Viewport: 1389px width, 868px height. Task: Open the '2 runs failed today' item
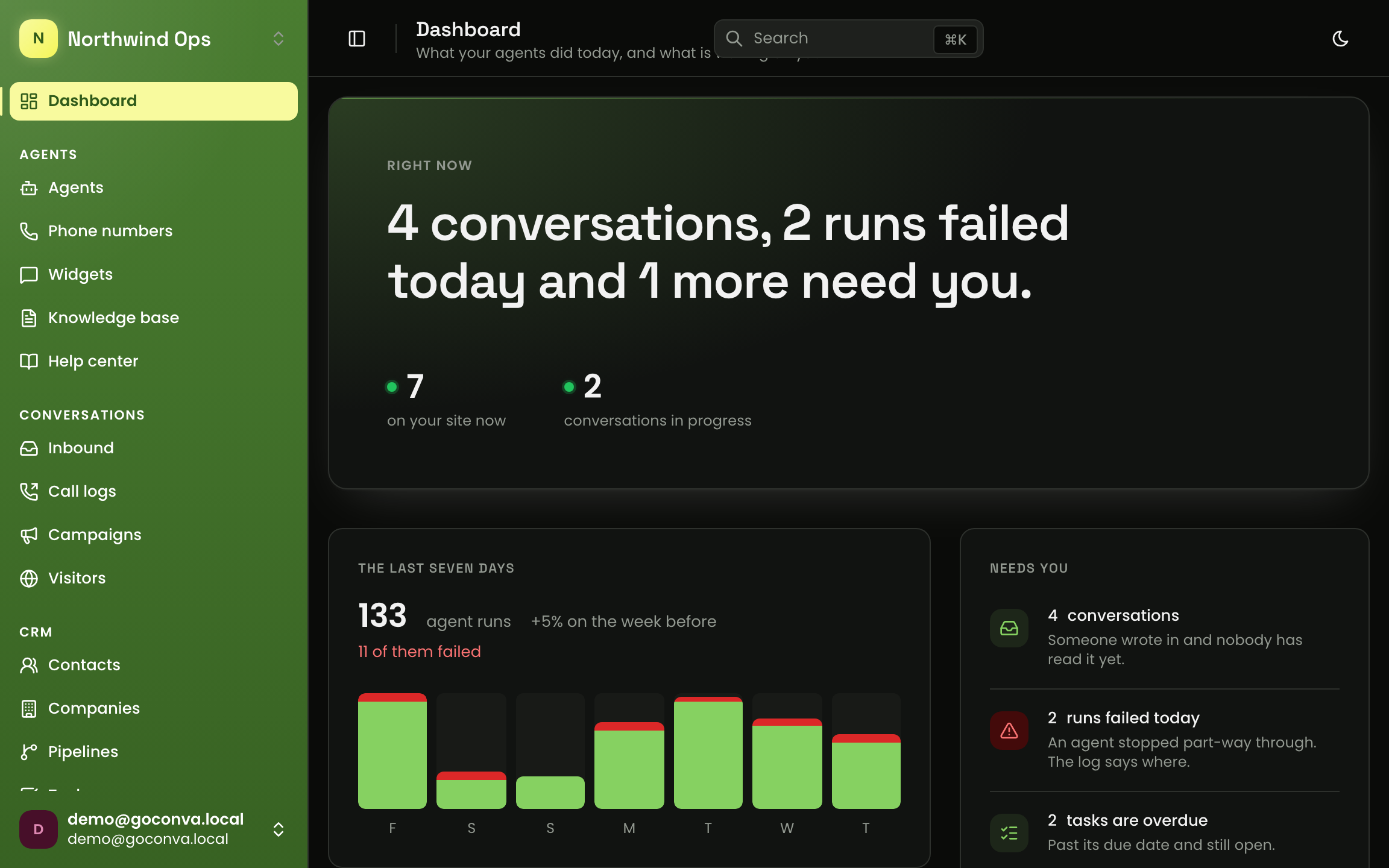(1165, 740)
